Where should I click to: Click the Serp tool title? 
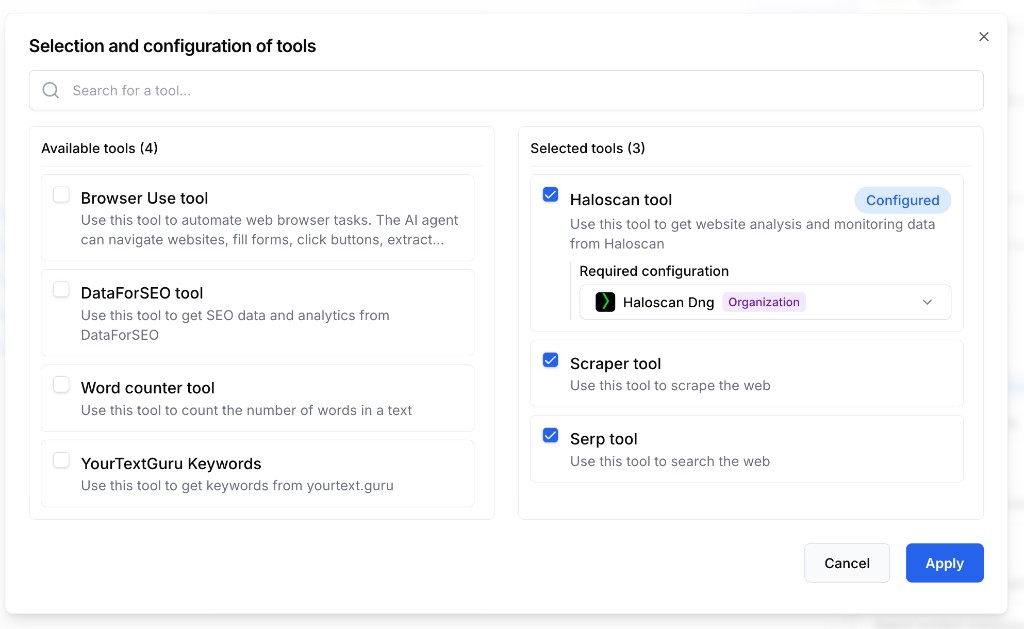[x=603, y=439]
